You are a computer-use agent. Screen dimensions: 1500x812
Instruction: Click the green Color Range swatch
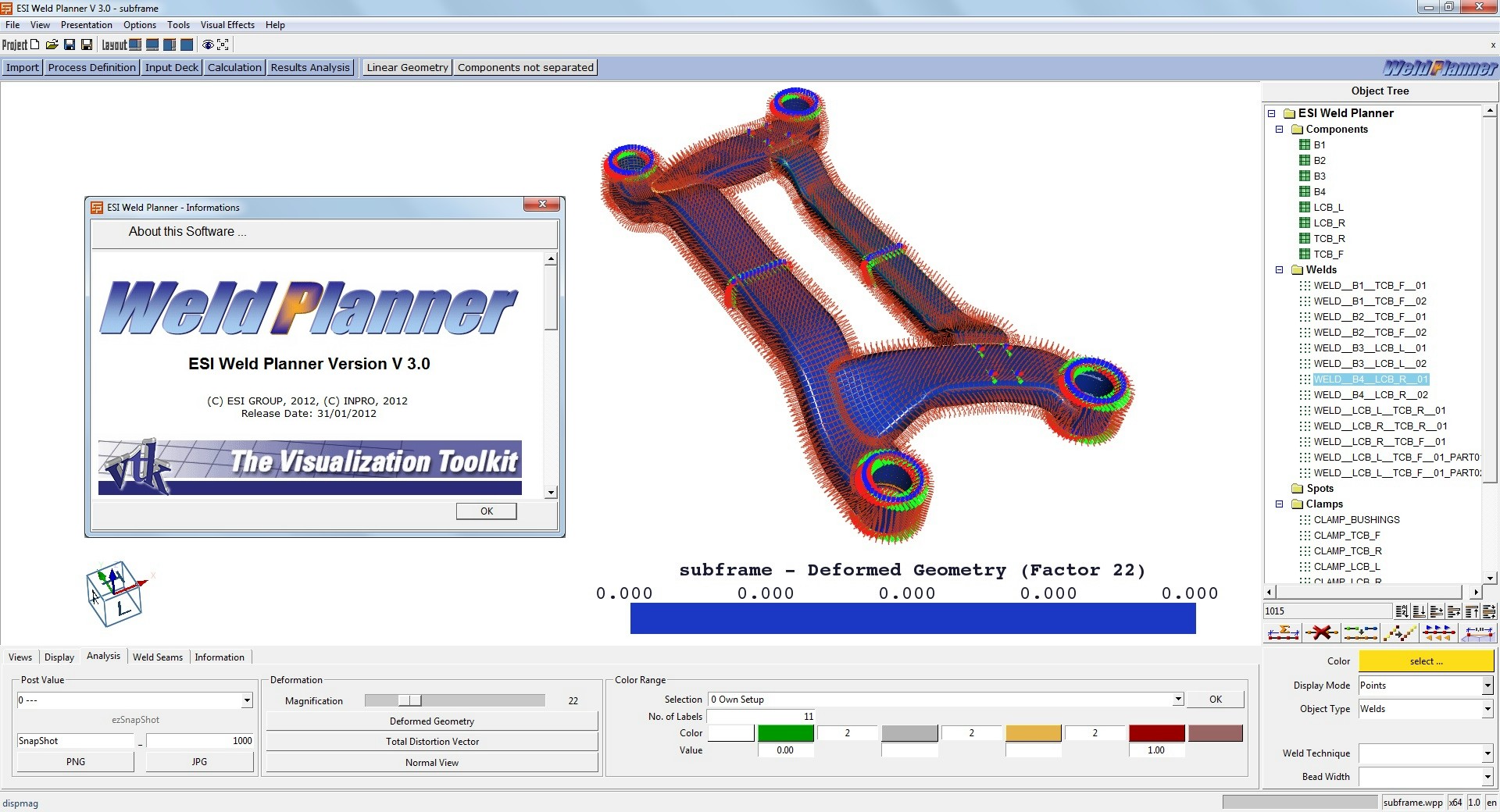coord(786,733)
